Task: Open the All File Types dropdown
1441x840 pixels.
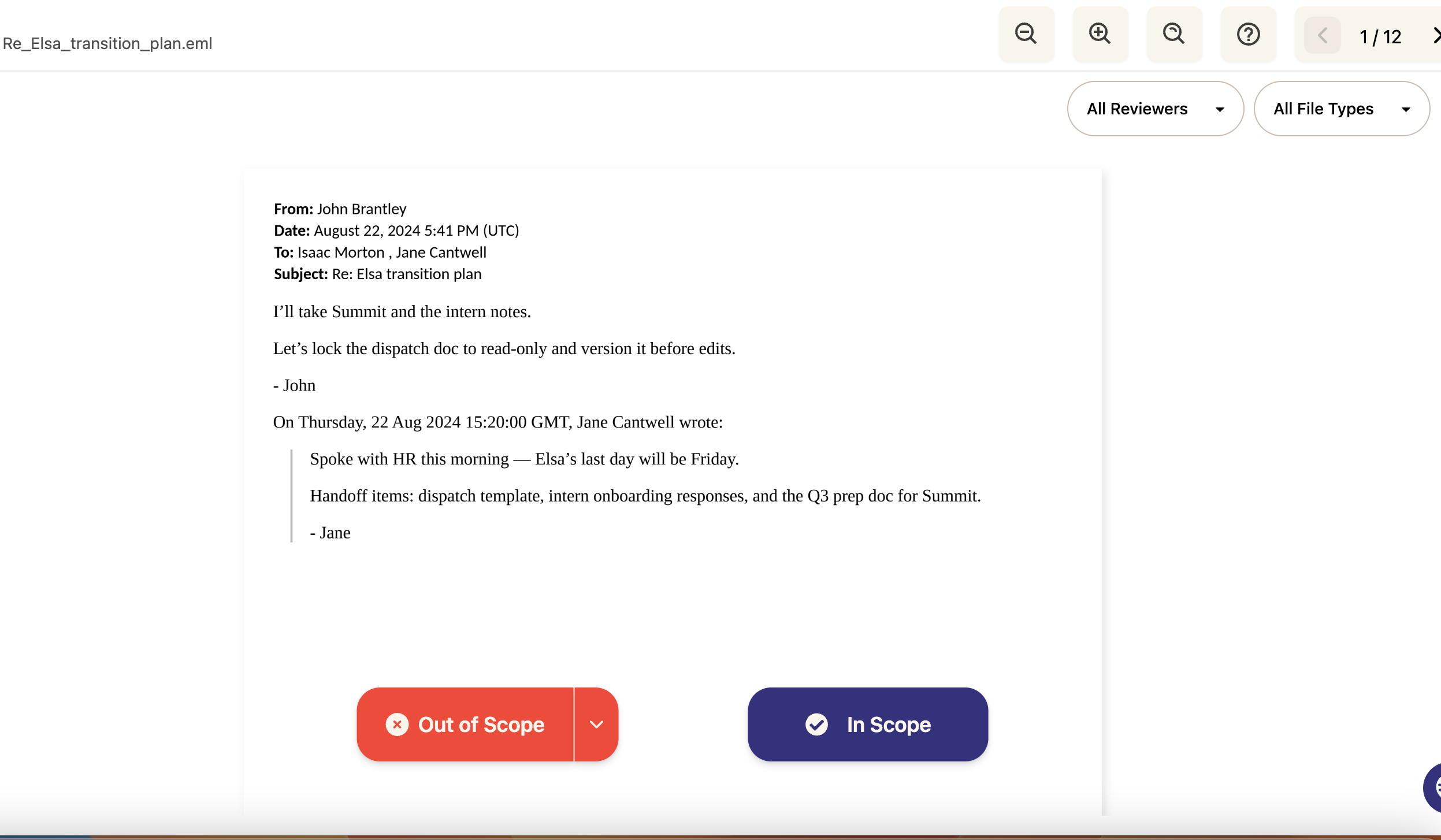Action: (x=1342, y=109)
